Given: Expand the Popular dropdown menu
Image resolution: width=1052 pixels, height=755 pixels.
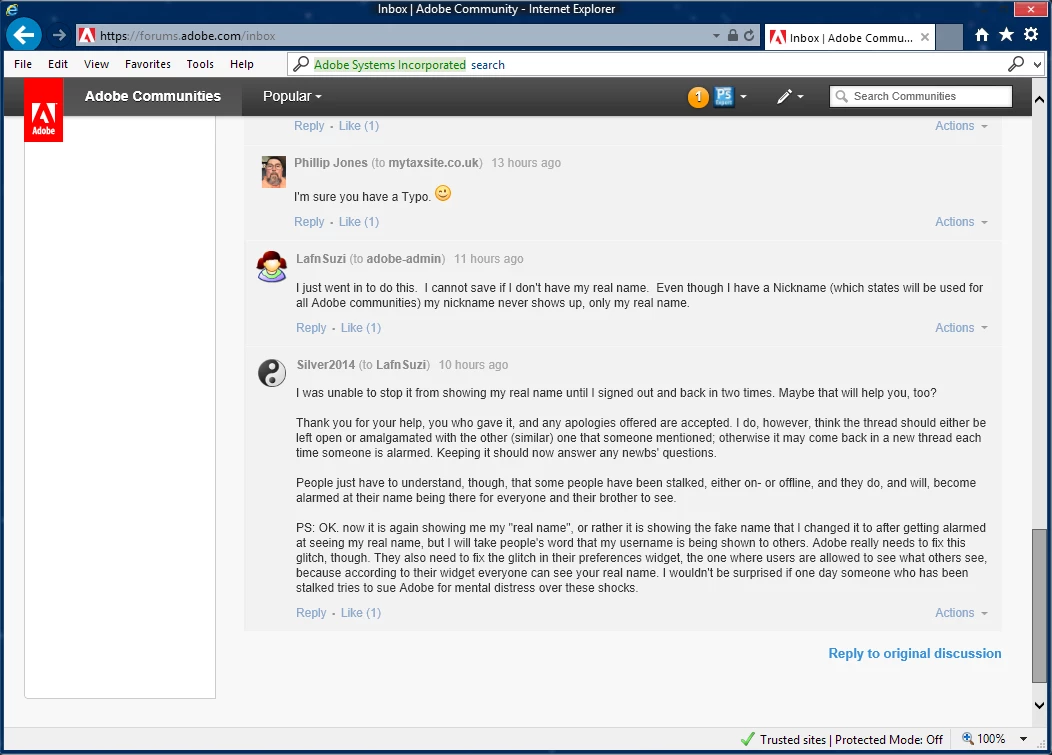Looking at the screenshot, I should [293, 97].
